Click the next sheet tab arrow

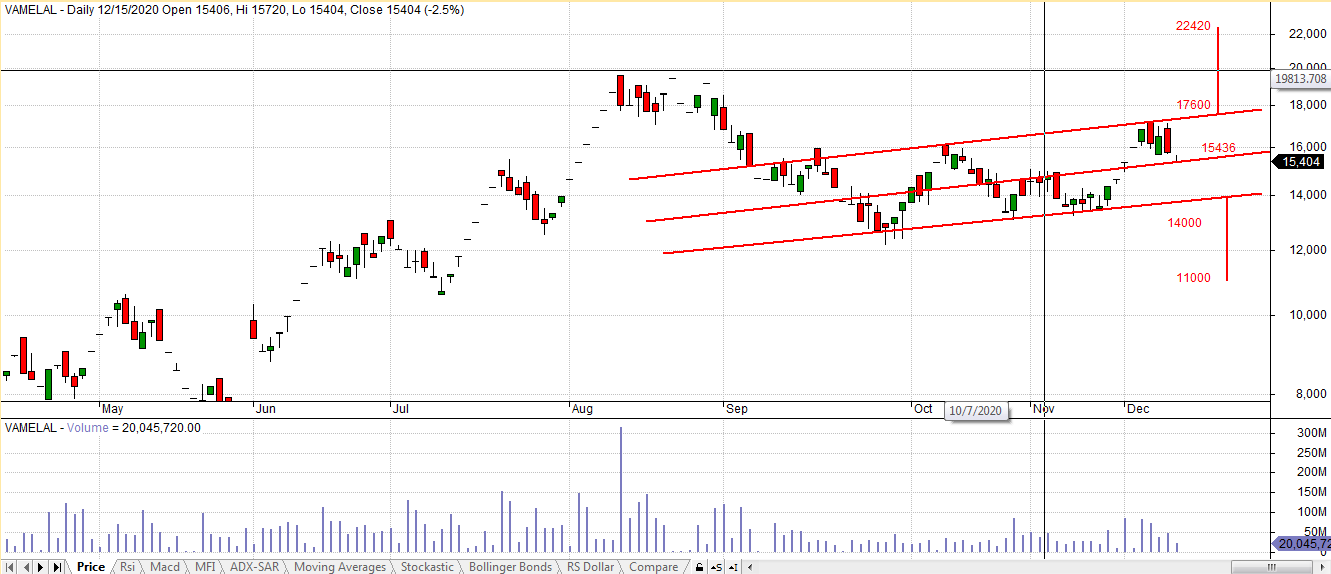tap(41, 567)
